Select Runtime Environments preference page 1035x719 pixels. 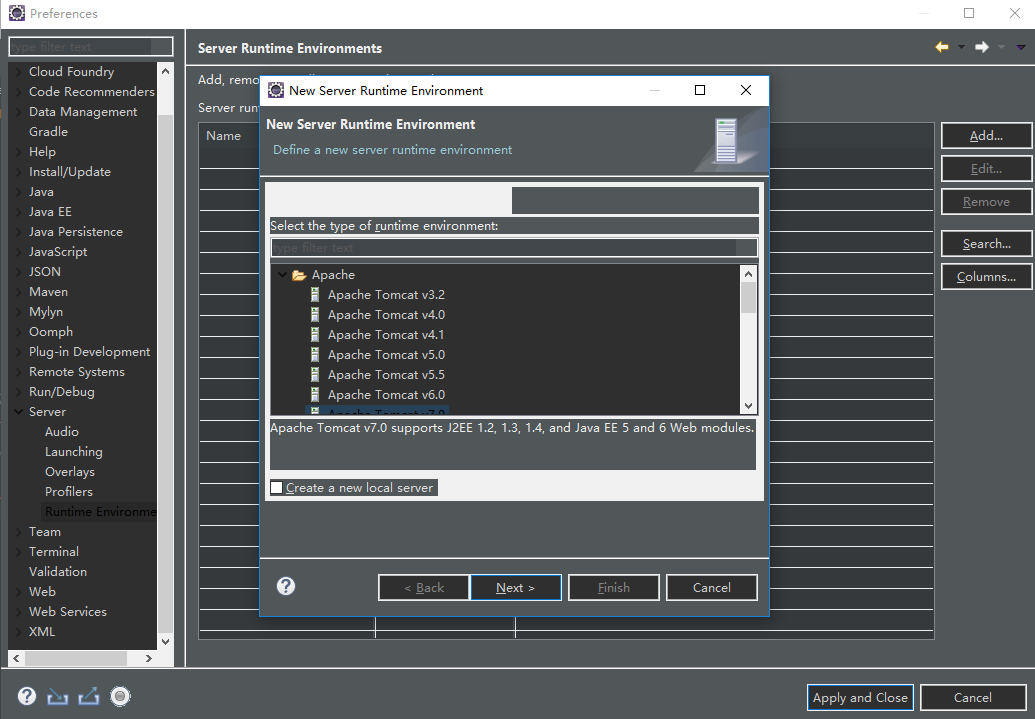click(100, 512)
